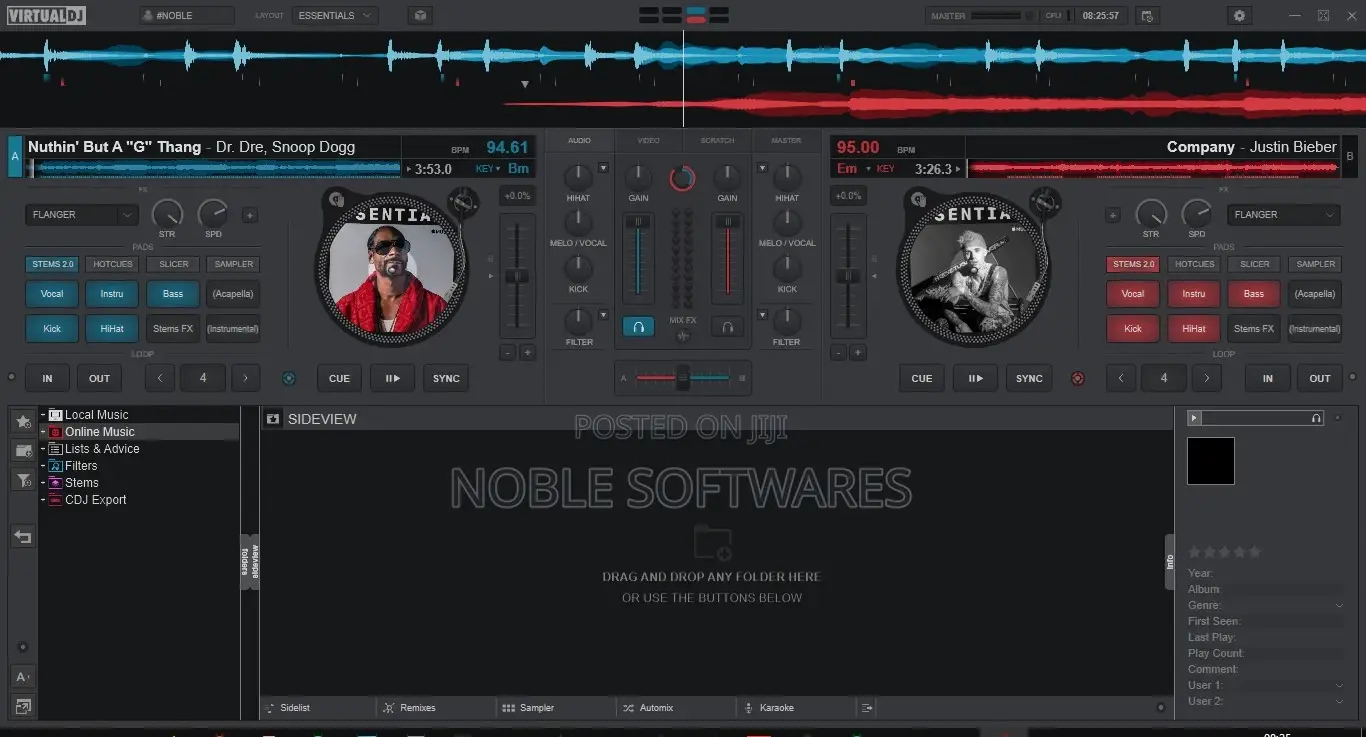This screenshot has height=737, width=1366.
Task: Select HOTCUES pad mode on deck A
Action: coord(112,264)
